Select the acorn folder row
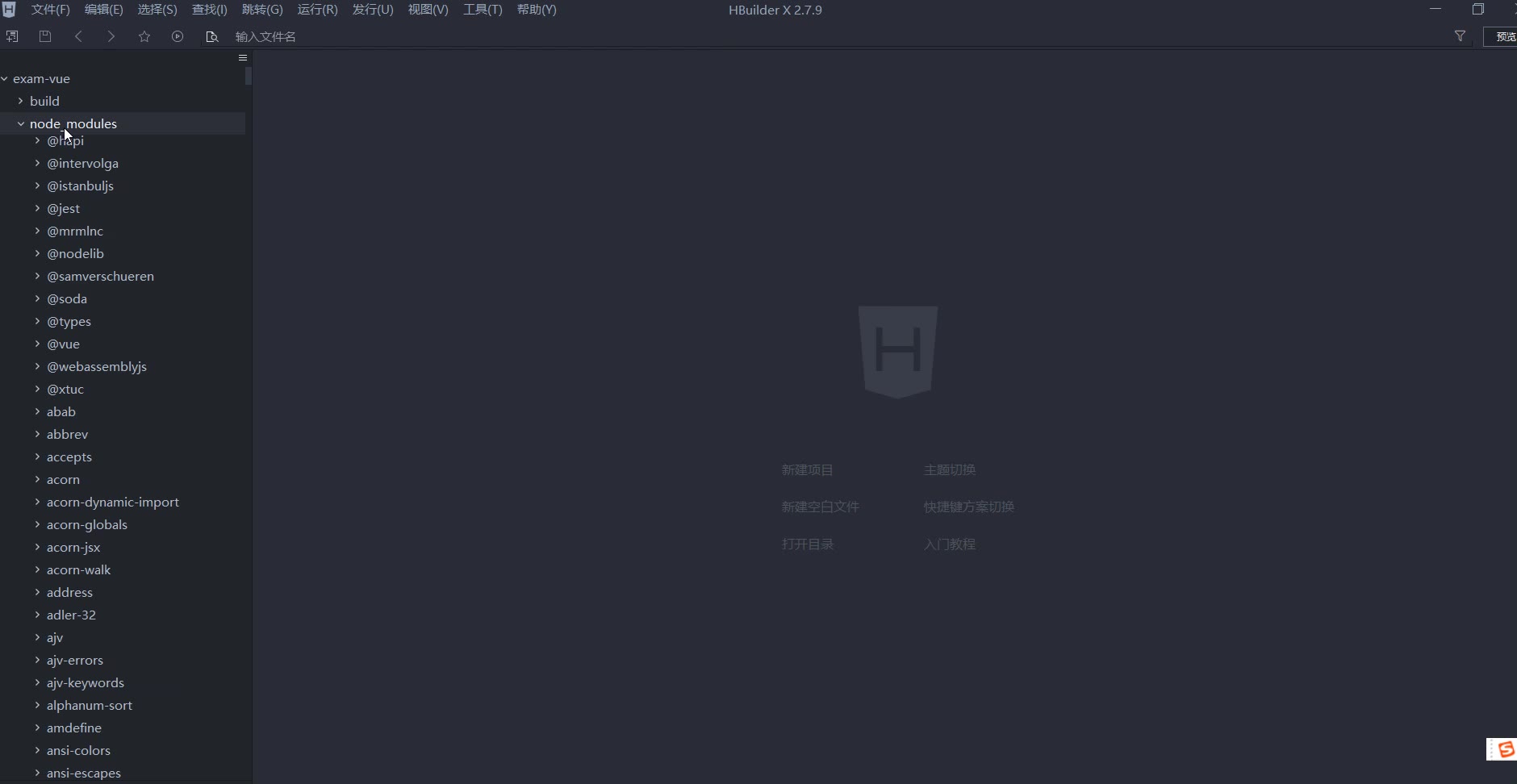1517x784 pixels. click(x=123, y=479)
